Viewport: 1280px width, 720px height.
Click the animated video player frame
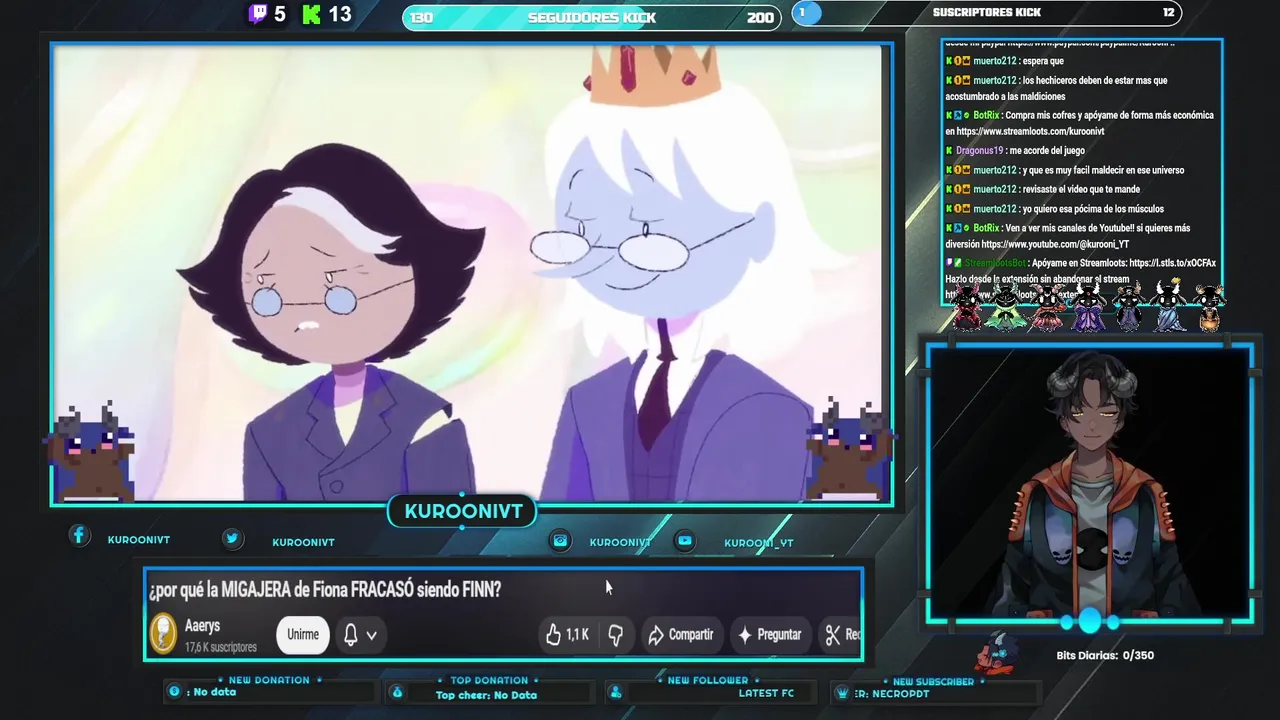471,273
